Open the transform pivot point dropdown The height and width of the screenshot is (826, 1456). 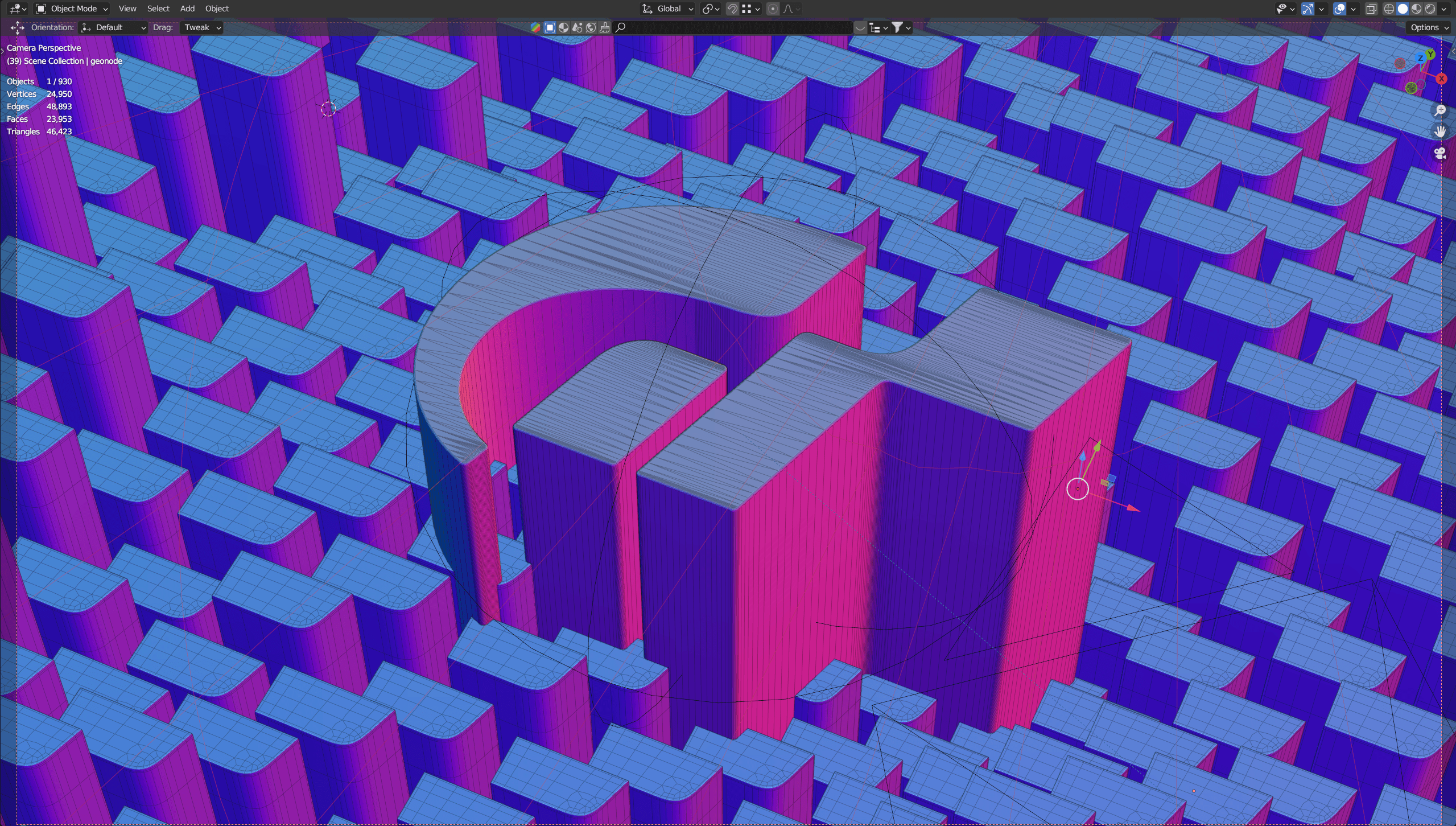pos(710,9)
